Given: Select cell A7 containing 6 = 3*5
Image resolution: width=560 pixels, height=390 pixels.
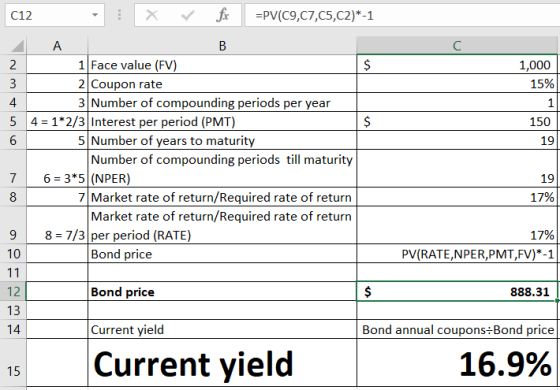Looking at the screenshot, I should click(x=57, y=169).
